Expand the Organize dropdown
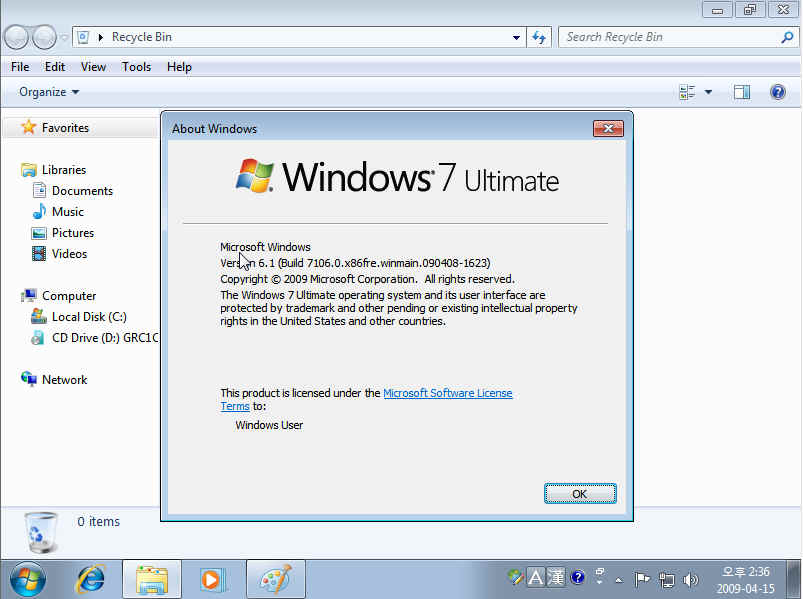The height and width of the screenshot is (599, 803). (49, 92)
